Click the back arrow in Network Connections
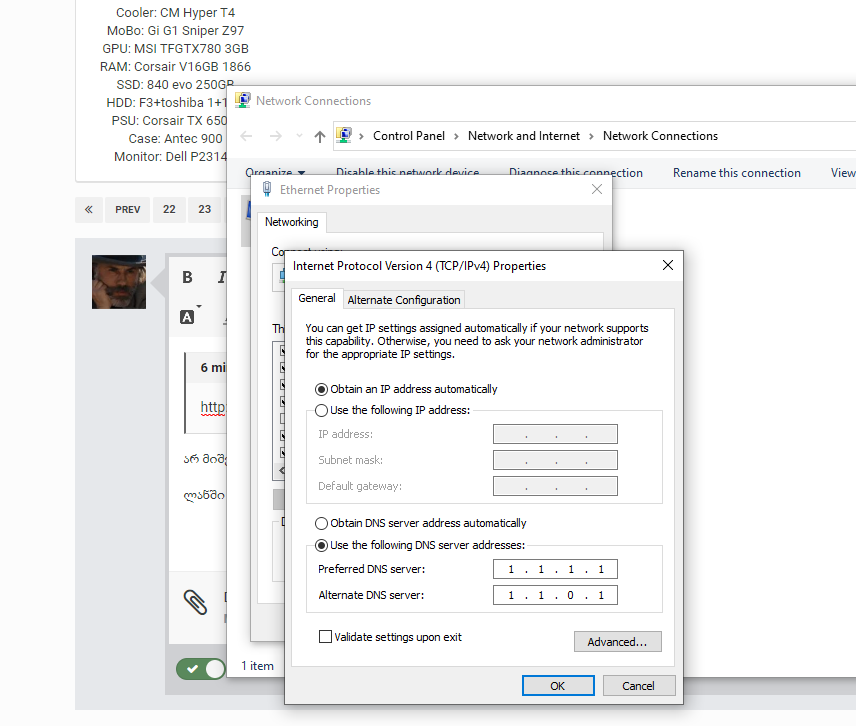Image resolution: width=856 pixels, height=726 pixels. (x=246, y=136)
